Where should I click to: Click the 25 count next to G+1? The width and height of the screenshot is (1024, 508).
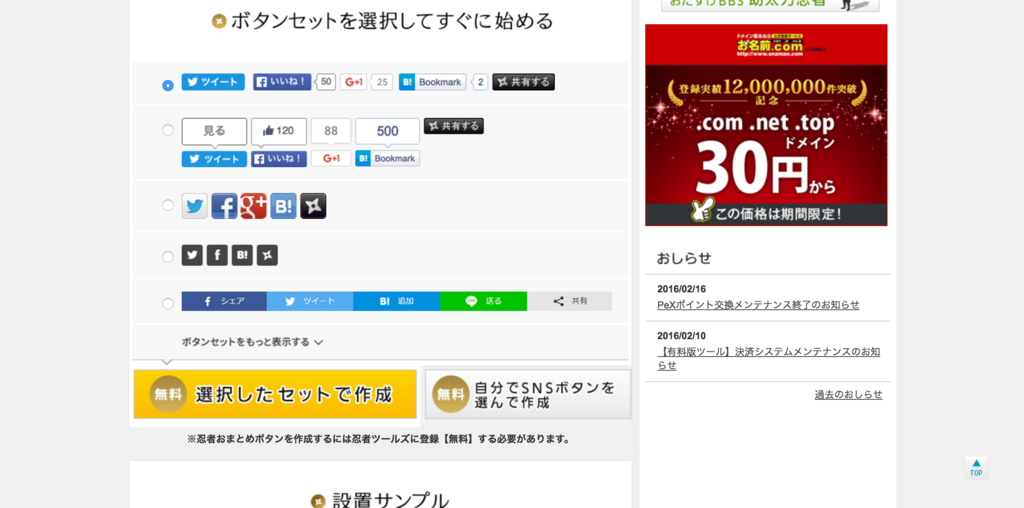coord(383,82)
